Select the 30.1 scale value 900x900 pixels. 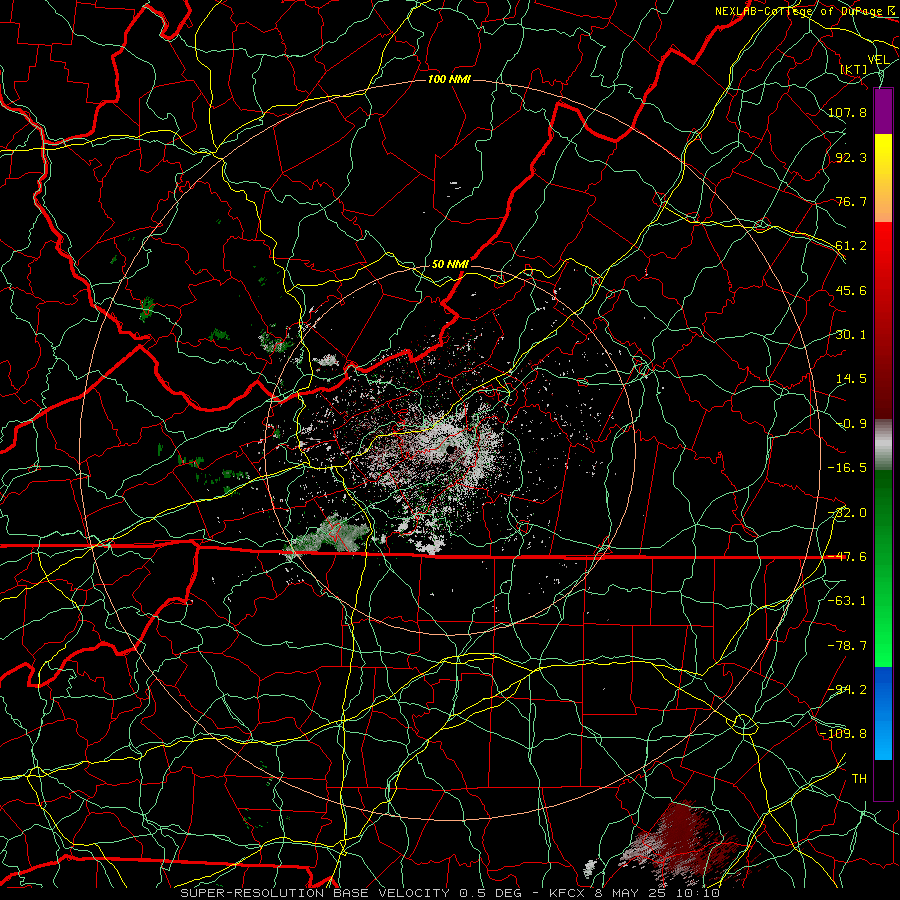[851, 335]
